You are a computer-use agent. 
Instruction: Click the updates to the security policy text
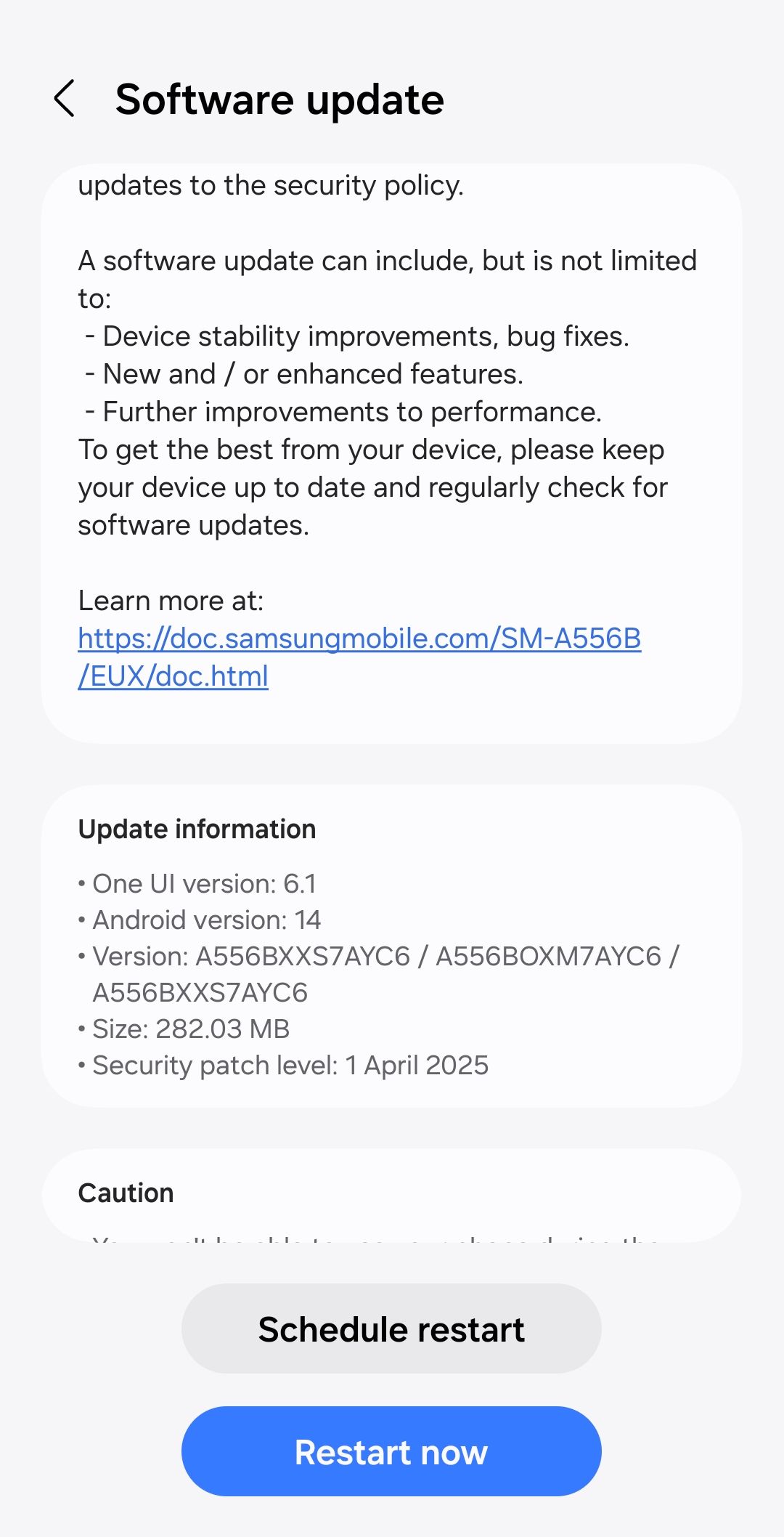pos(270,185)
